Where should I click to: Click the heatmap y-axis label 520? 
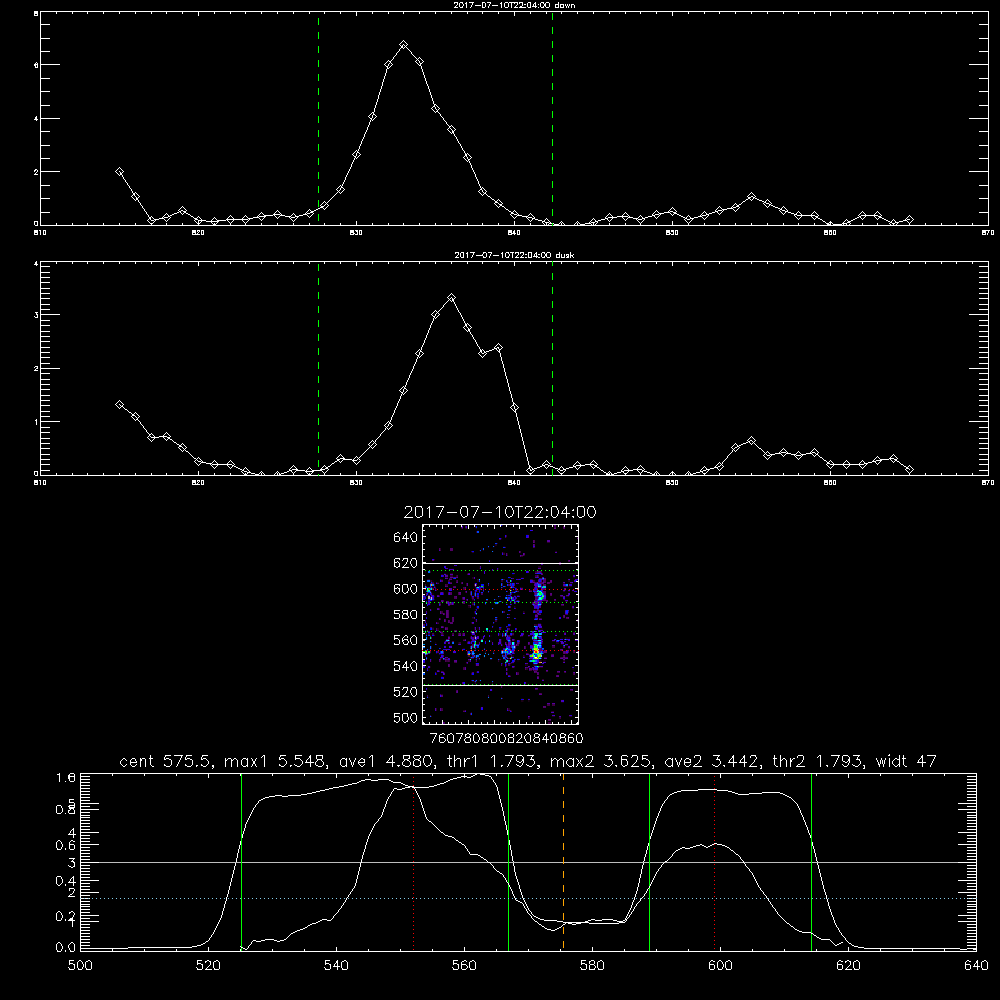click(406, 692)
